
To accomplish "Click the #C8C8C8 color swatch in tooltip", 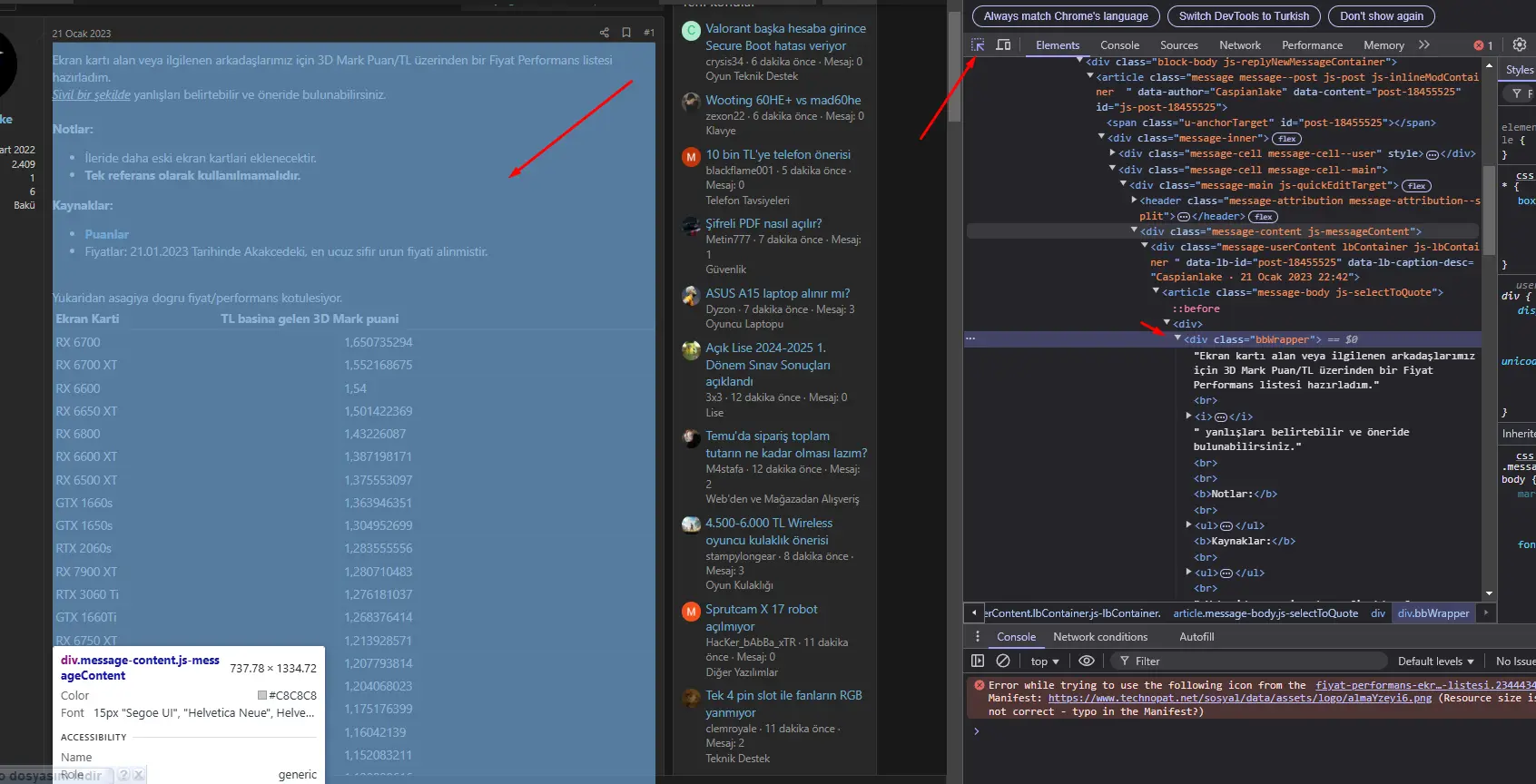I will tap(262, 696).
